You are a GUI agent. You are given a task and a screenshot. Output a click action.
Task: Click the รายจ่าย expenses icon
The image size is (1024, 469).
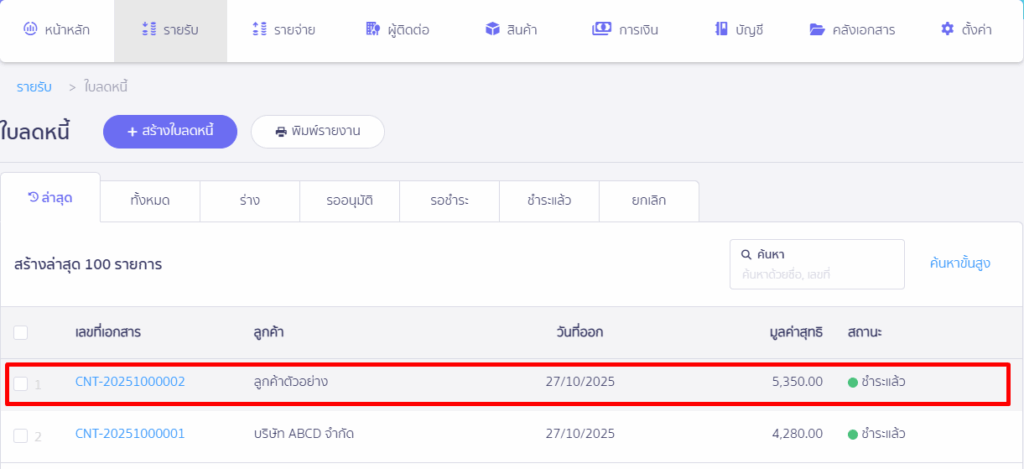coord(259,30)
